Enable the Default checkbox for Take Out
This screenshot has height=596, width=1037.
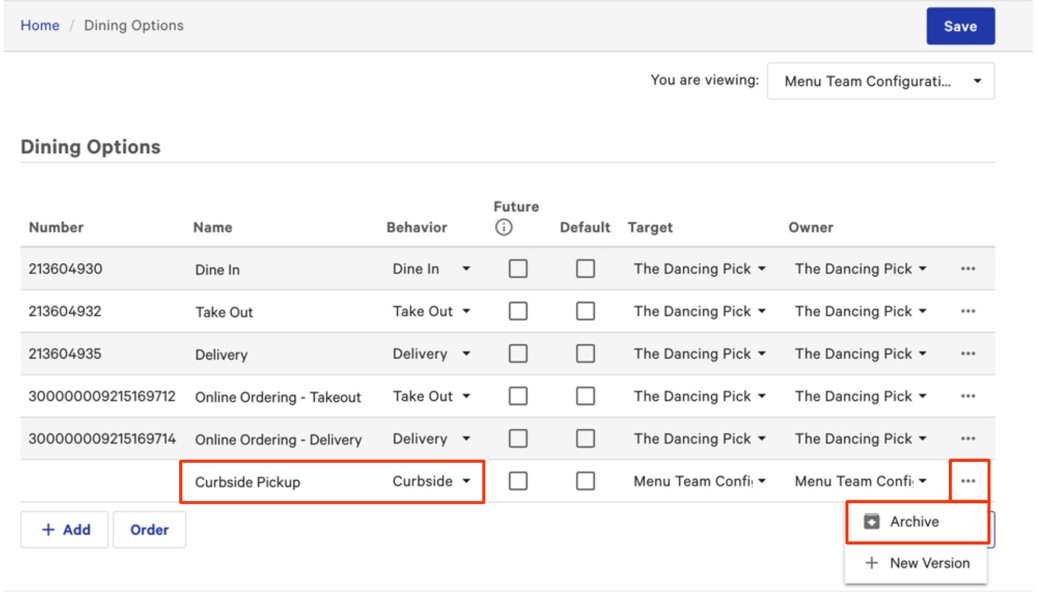(x=585, y=311)
